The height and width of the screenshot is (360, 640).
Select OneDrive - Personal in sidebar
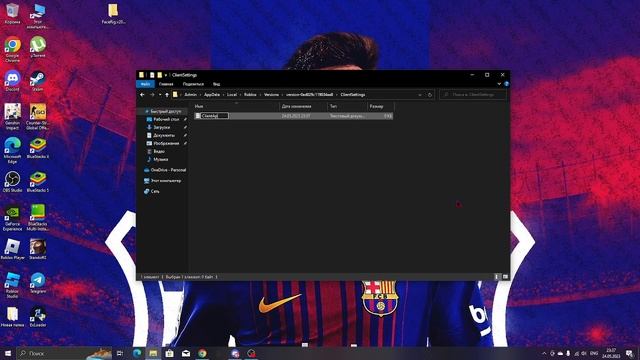click(x=164, y=170)
